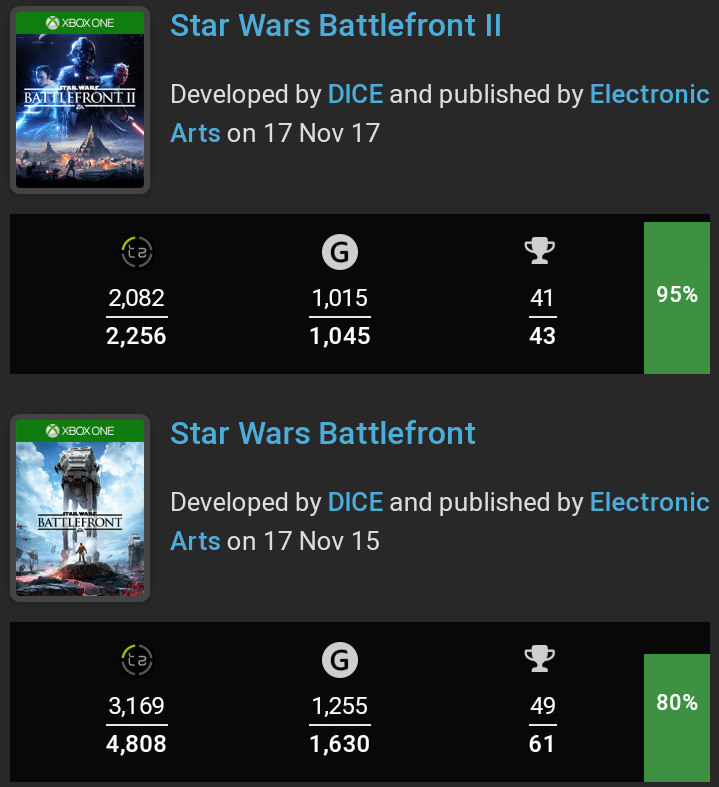
Task: Open the DICE developer link under Battlefront II
Action: [355, 95]
